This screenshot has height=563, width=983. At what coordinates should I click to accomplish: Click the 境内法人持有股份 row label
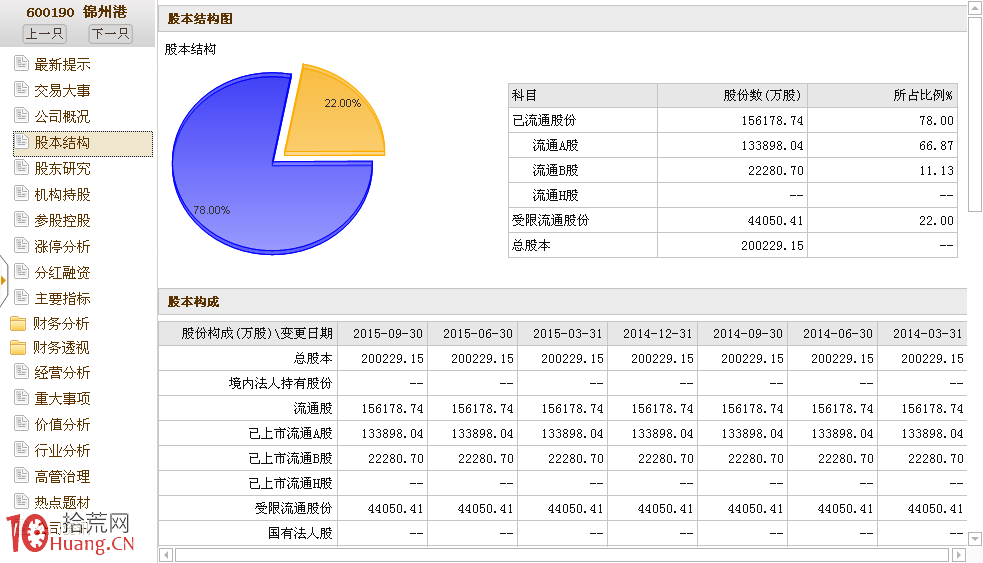coord(280,383)
